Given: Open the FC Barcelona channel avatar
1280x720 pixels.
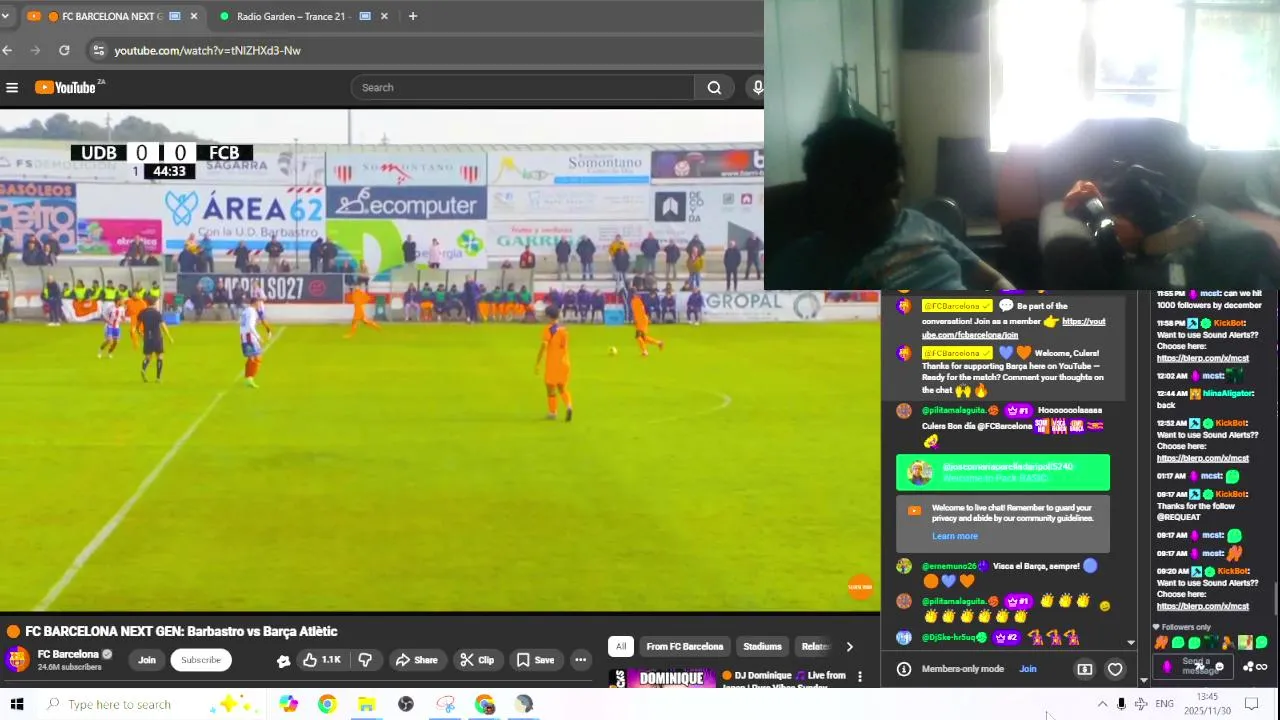Looking at the screenshot, I should (x=18, y=660).
